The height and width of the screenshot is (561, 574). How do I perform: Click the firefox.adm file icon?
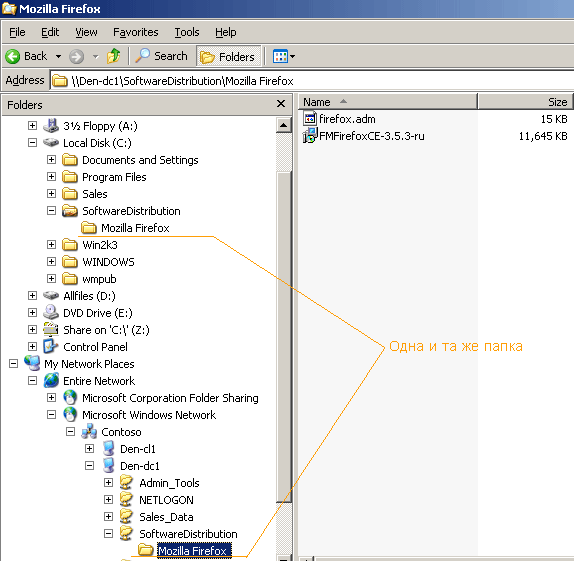tap(310, 119)
